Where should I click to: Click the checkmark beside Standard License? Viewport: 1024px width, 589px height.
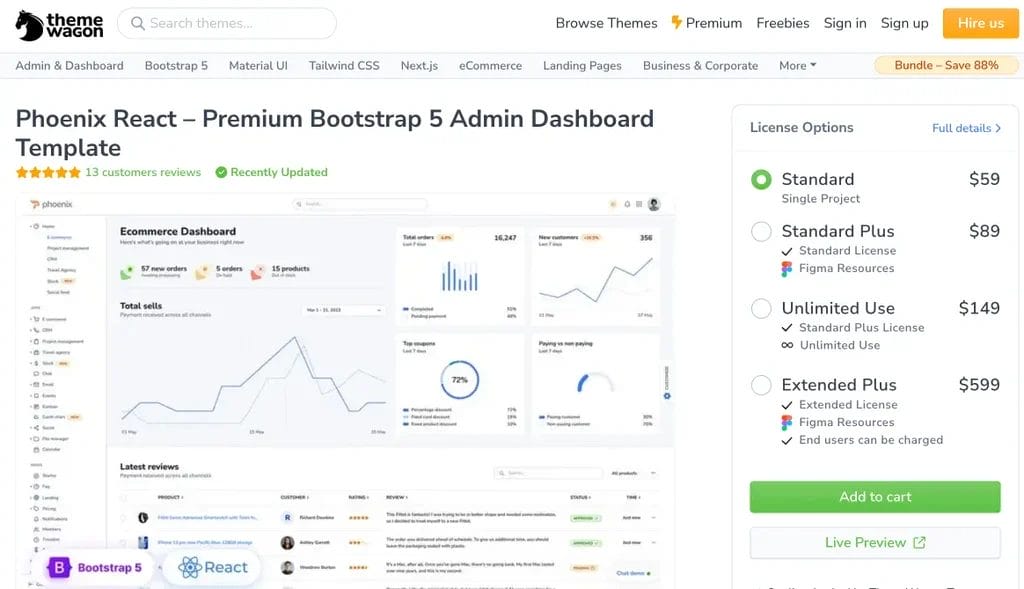(x=787, y=251)
